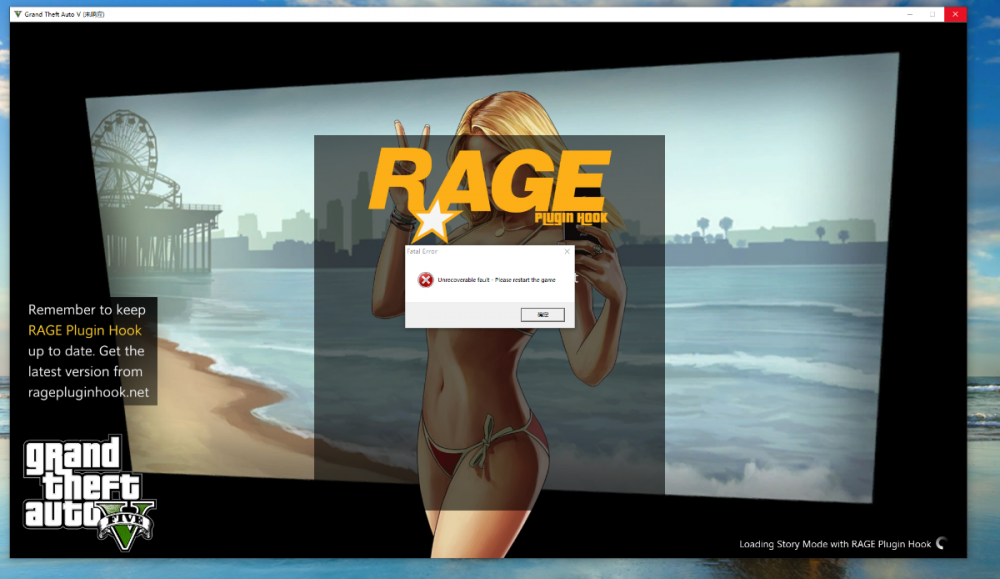1000x579 pixels.
Task: Minimize the Grand Theft Auto V window
Action: (910, 14)
